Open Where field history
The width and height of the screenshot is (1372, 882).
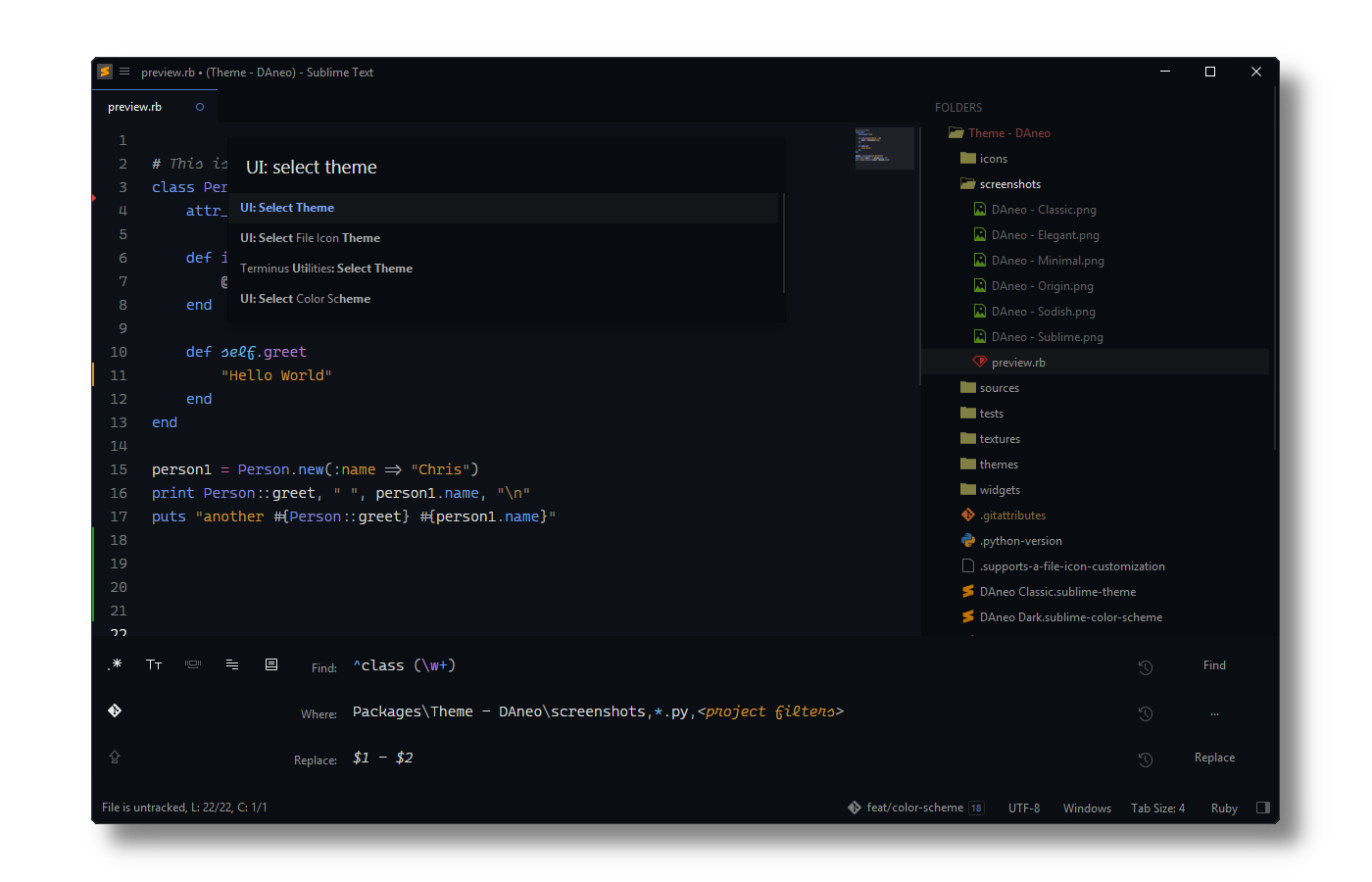coord(1145,713)
